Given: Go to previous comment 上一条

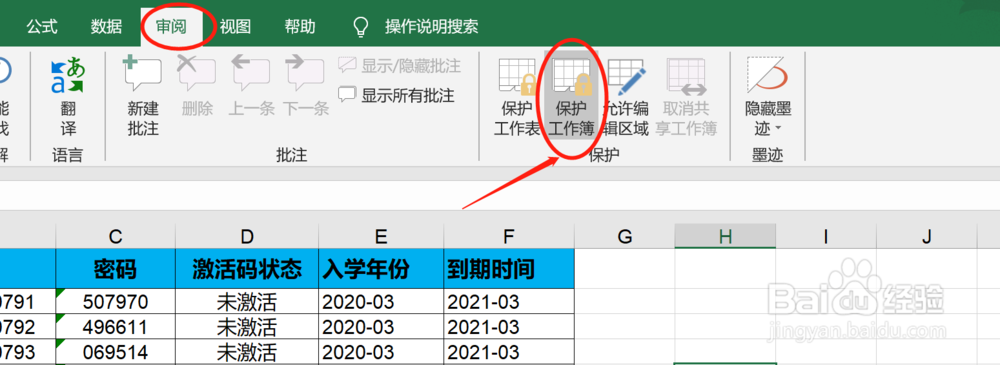Looking at the screenshot, I should [251, 87].
